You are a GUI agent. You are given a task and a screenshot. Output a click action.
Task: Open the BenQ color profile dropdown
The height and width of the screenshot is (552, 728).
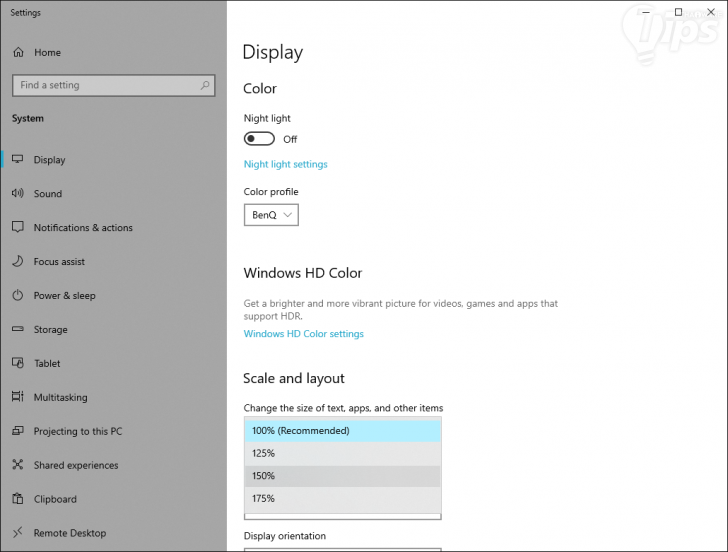pos(271,215)
